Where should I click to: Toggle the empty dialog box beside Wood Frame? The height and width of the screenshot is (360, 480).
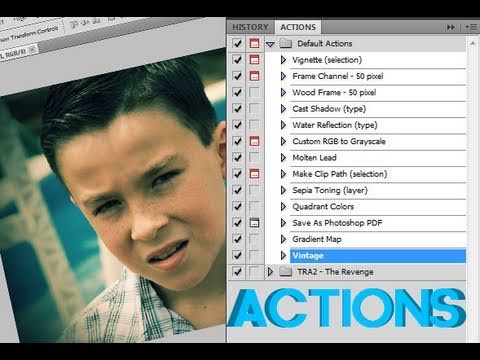pyautogui.click(x=254, y=92)
